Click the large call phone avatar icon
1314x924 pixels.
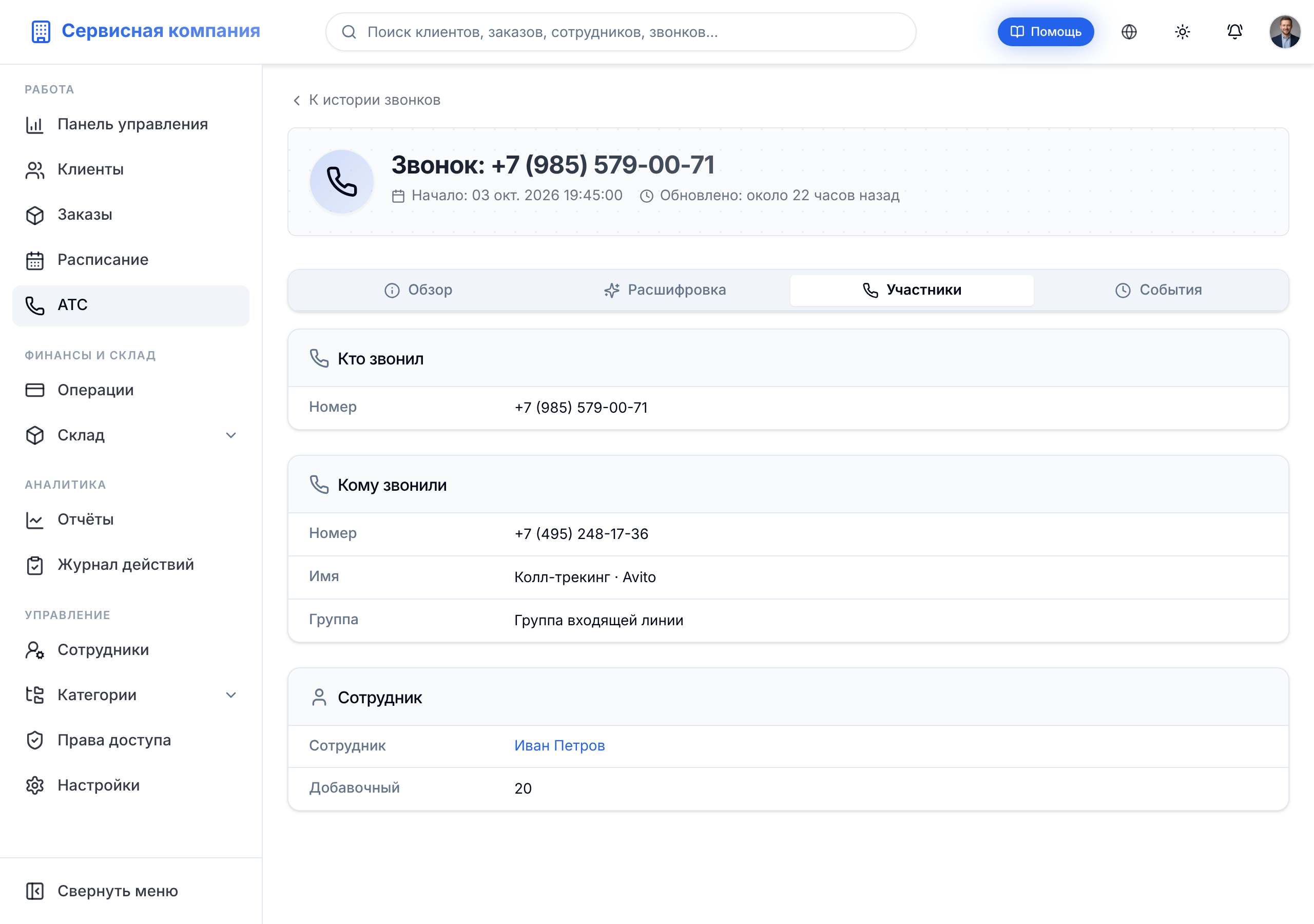[342, 182]
